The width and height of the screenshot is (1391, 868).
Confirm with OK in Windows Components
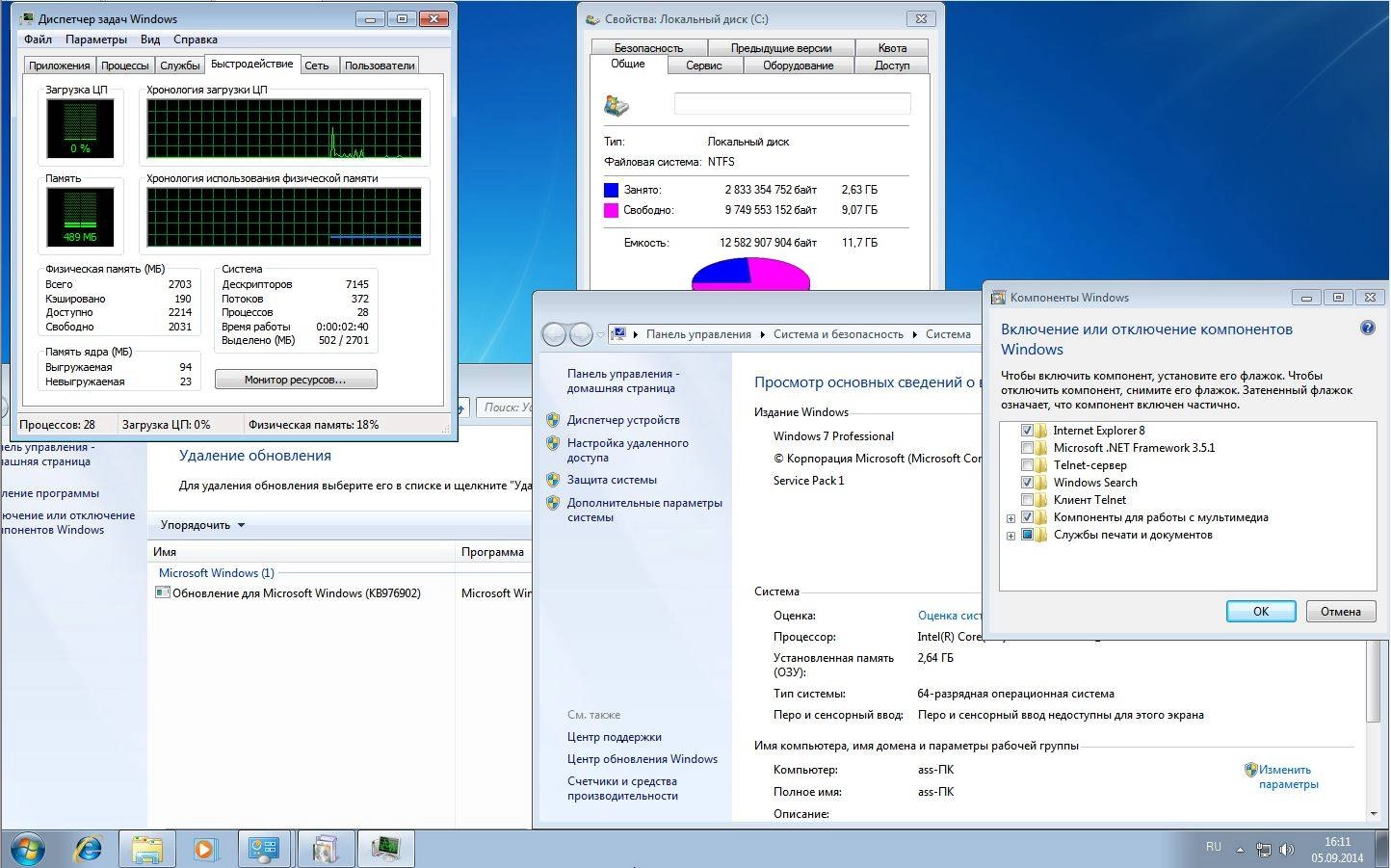pyautogui.click(x=1261, y=612)
